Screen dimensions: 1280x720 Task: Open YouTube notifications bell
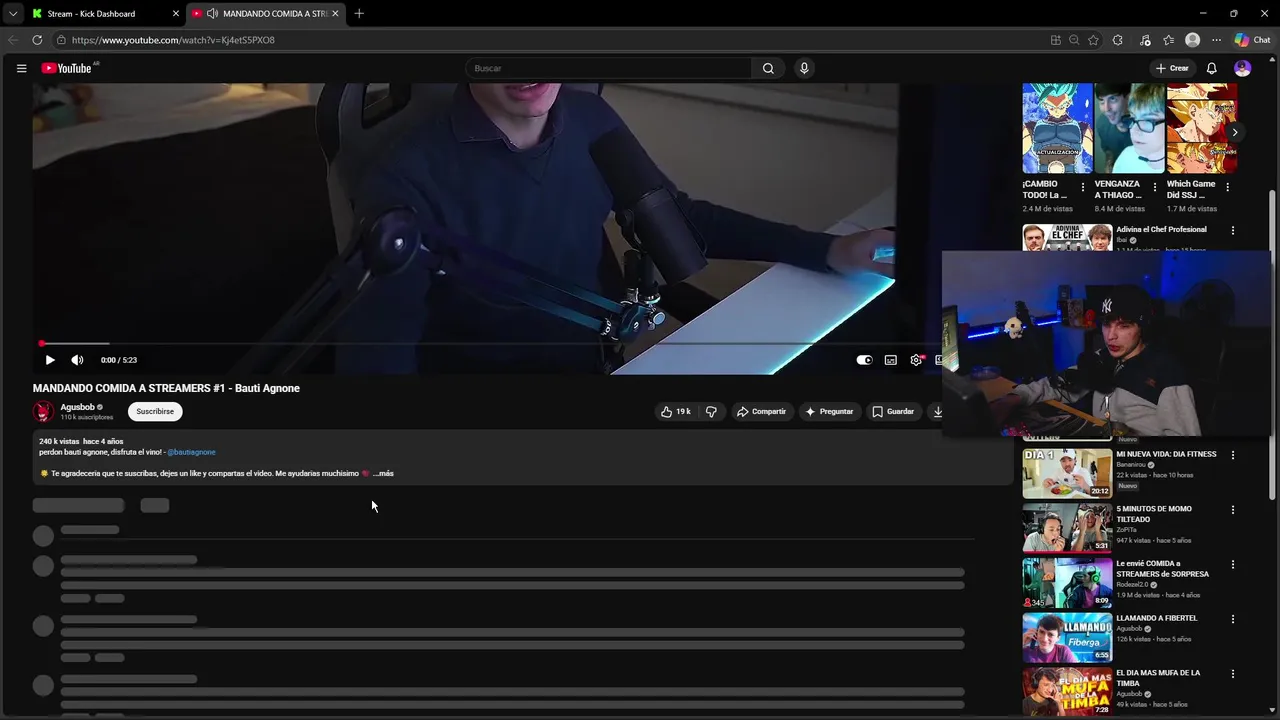[x=1211, y=68]
